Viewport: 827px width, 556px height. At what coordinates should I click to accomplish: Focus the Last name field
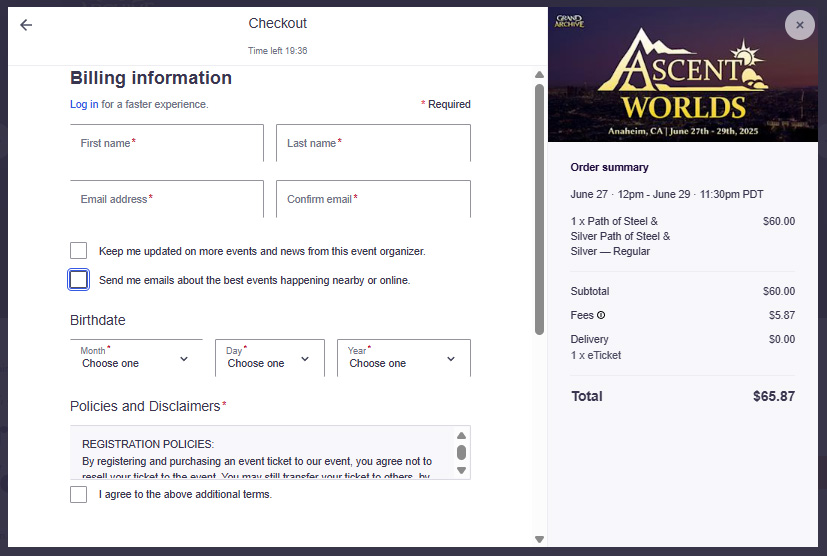(x=373, y=143)
